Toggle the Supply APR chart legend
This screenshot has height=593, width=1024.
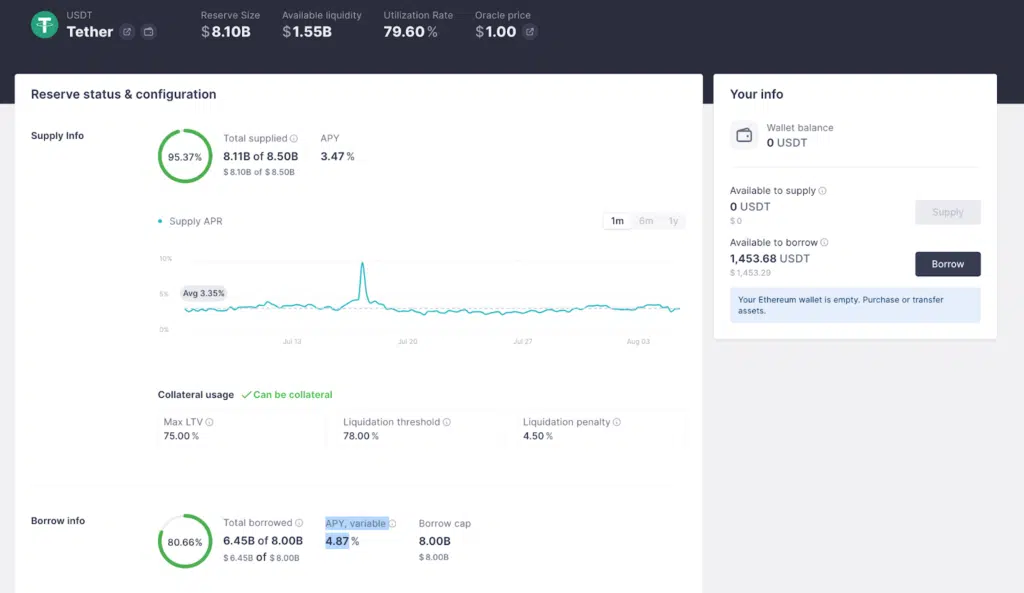point(190,221)
